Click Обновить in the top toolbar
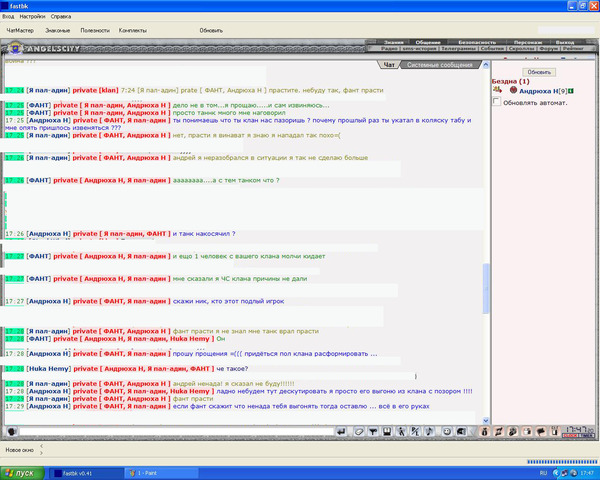 pyautogui.click(x=211, y=30)
